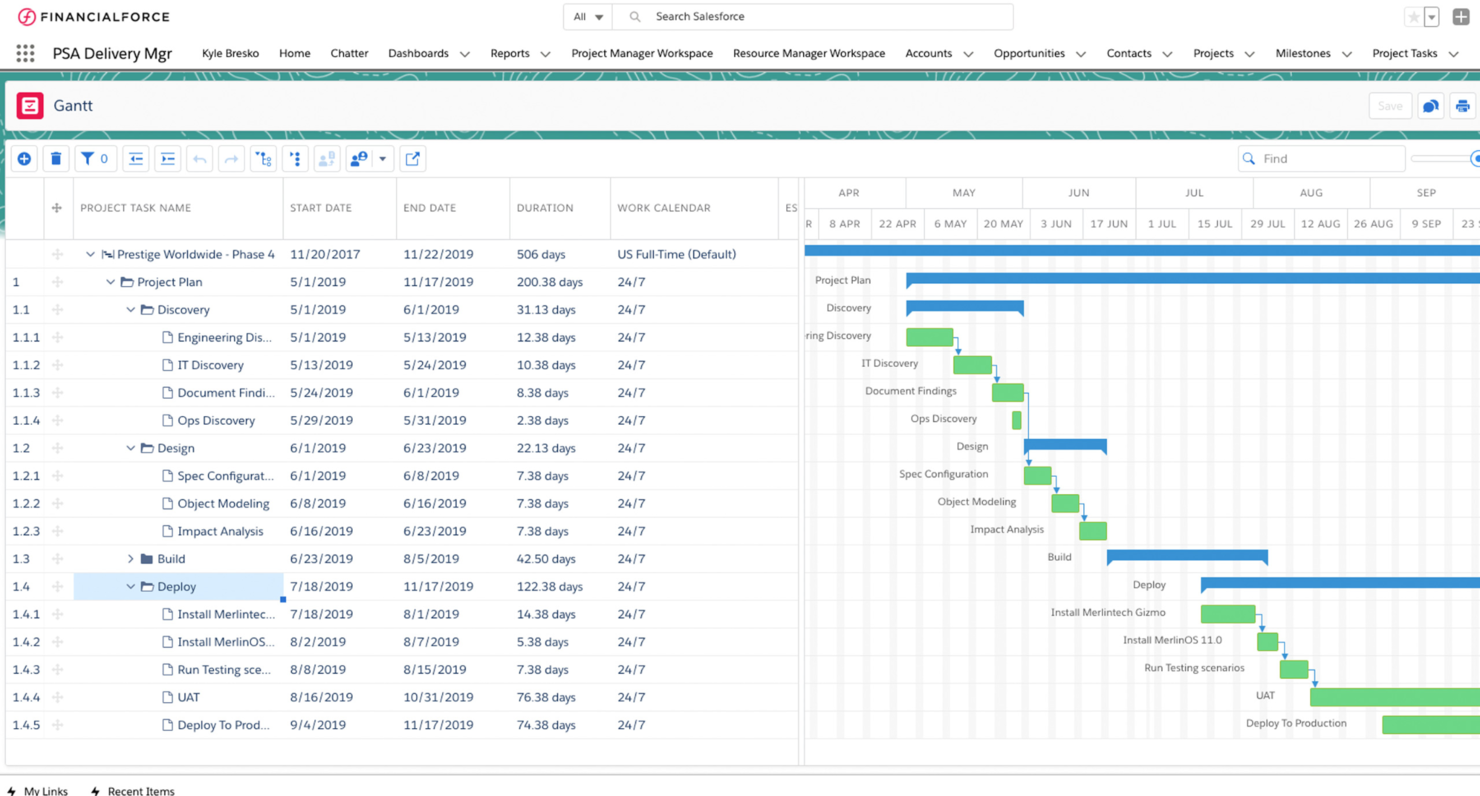This screenshot has height=796, width=1480.
Task: Collapse the Project Plan tree node
Action: [x=110, y=282]
